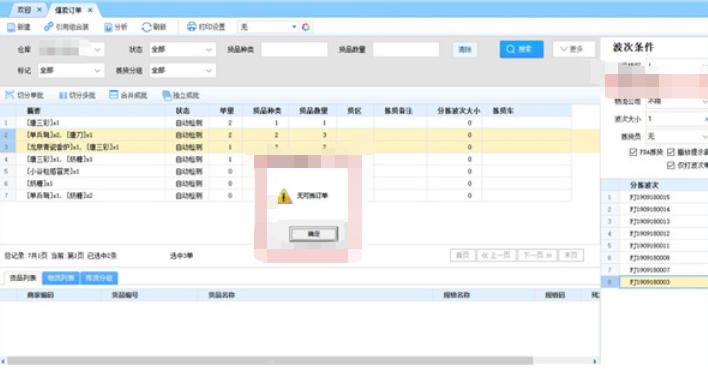
Task: Close the first tab with its x
Action: (39, 9)
